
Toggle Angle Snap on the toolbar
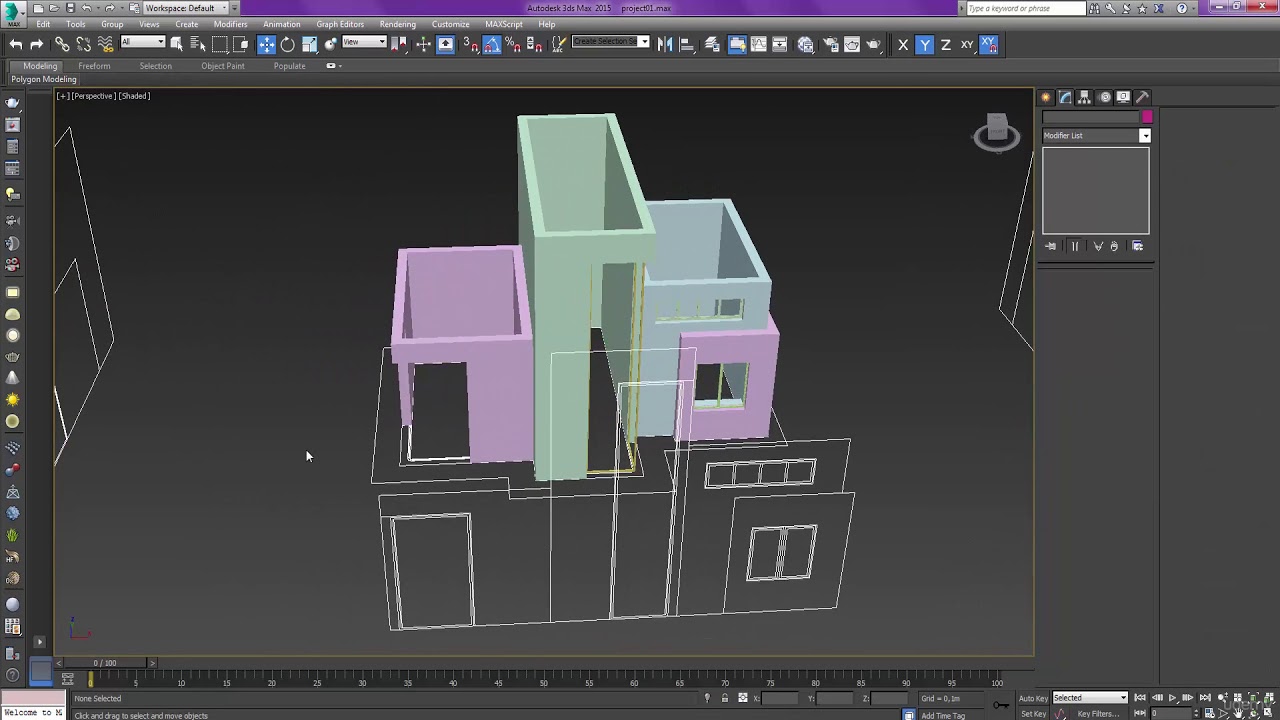[491, 44]
